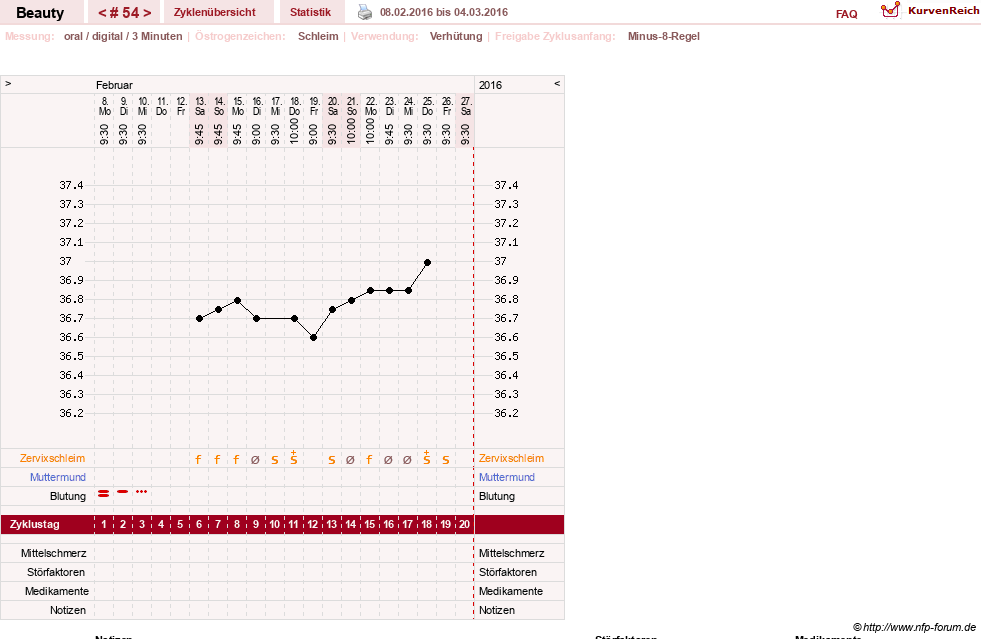Open the FAQ link
The image size is (981, 639).
point(846,14)
